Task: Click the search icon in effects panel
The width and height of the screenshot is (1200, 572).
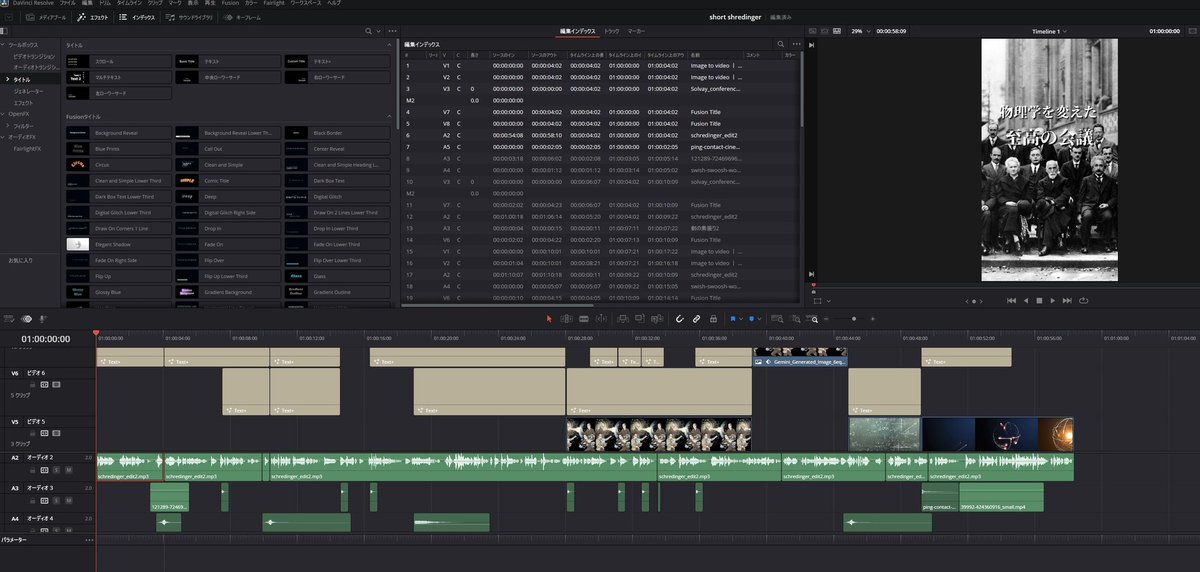Action: coord(367,32)
